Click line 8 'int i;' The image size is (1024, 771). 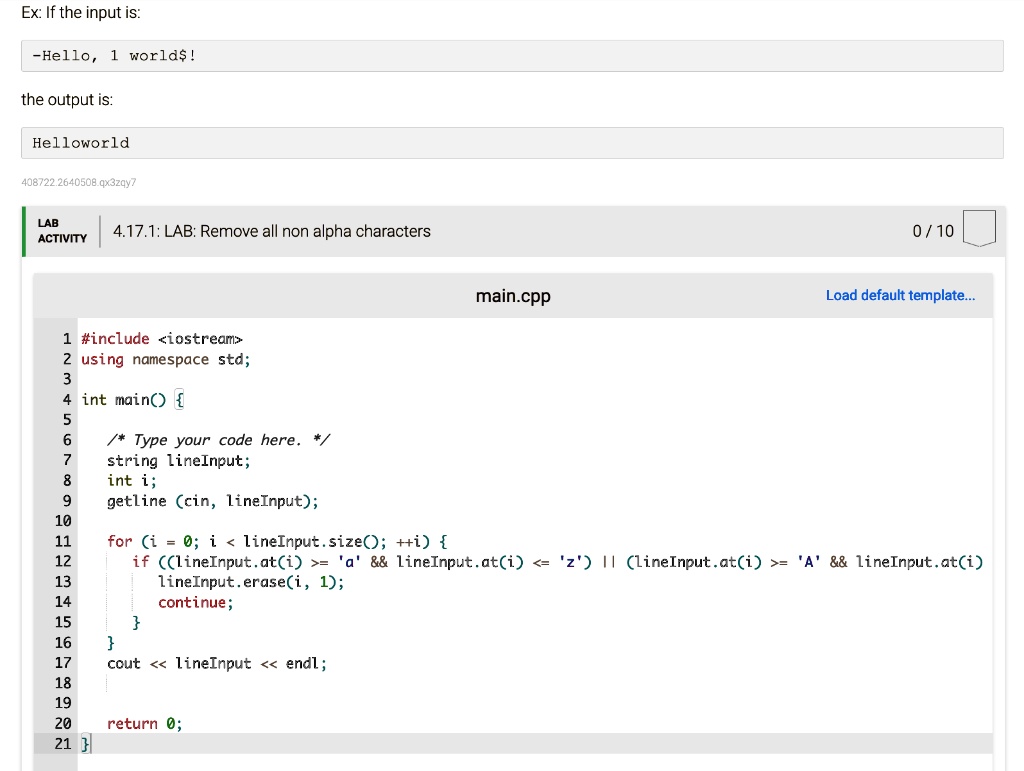[131, 480]
